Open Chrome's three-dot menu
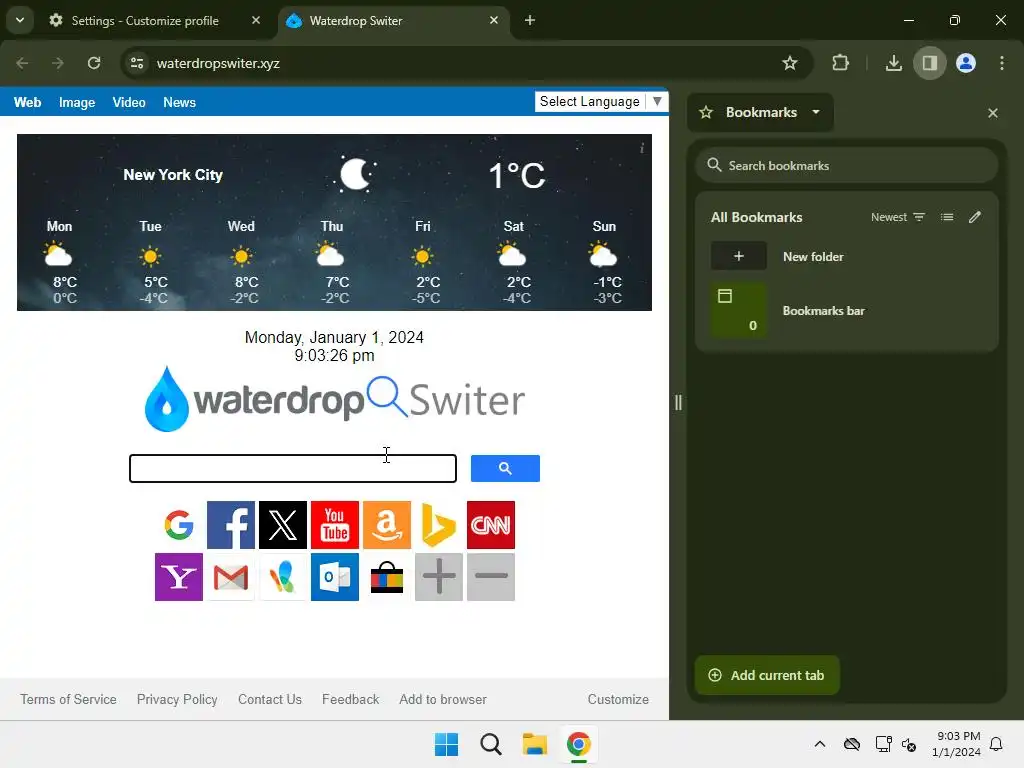Viewport: 1024px width, 768px height. 1002,63
